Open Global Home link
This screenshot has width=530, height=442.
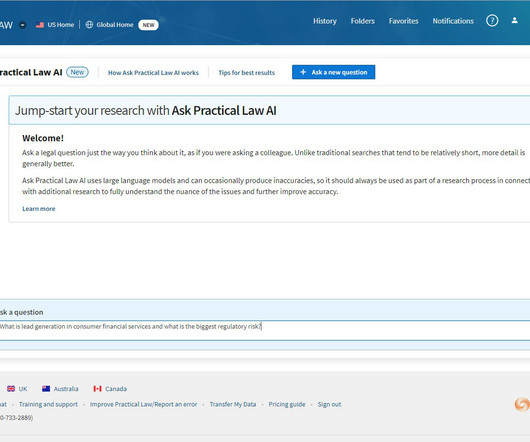pos(115,25)
